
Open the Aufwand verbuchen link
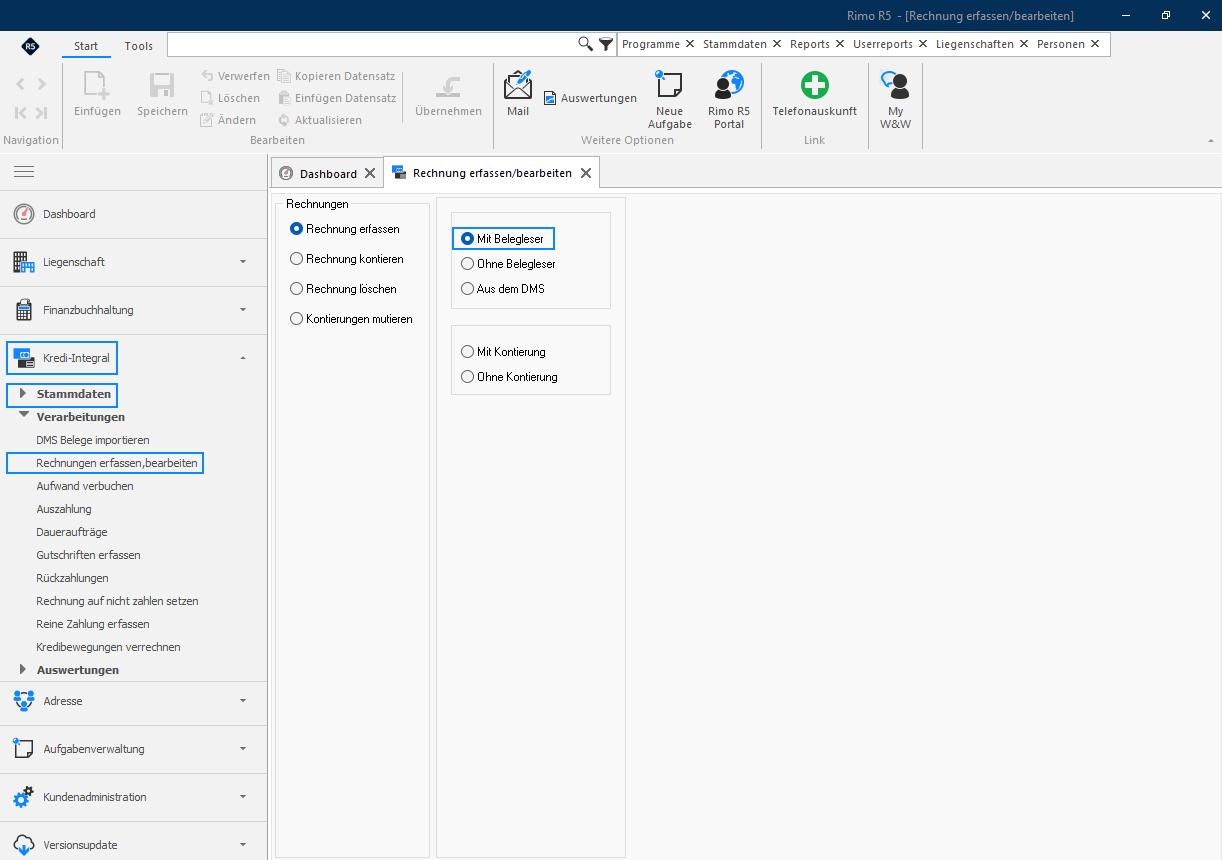click(x=85, y=486)
